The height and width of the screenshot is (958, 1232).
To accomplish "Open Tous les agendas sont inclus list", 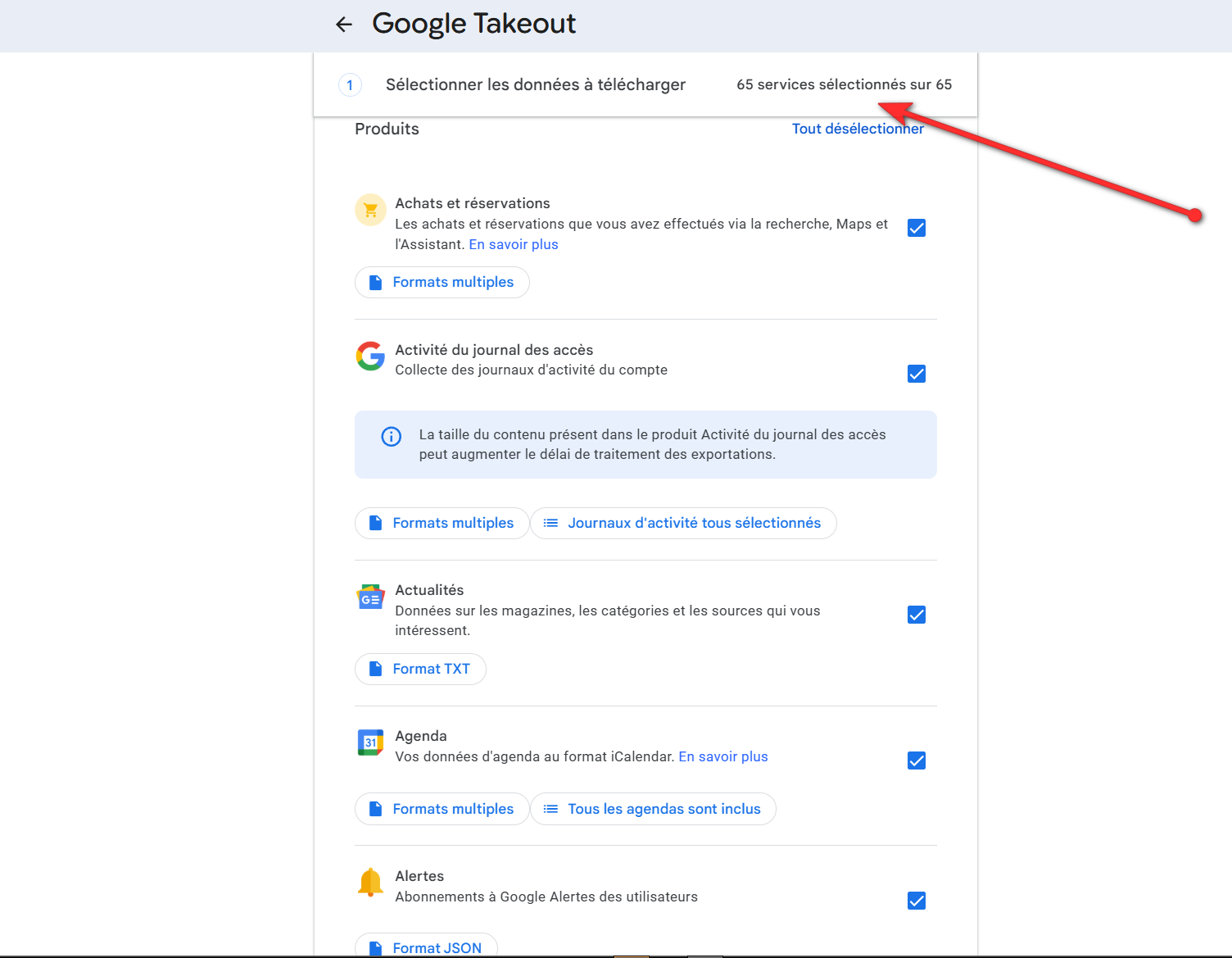I will 653,809.
